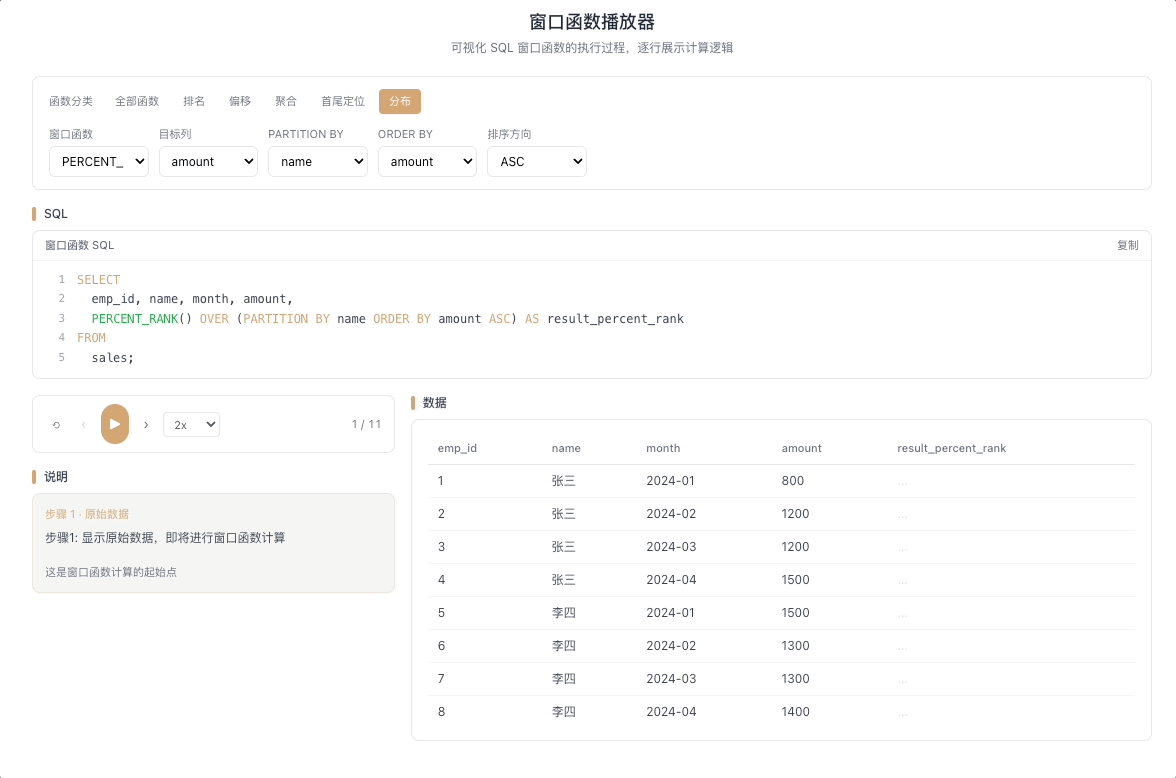Click the 窗口函数播放器 page title
Image resolution: width=1176 pixels, height=778 pixels.
click(592, 22)
